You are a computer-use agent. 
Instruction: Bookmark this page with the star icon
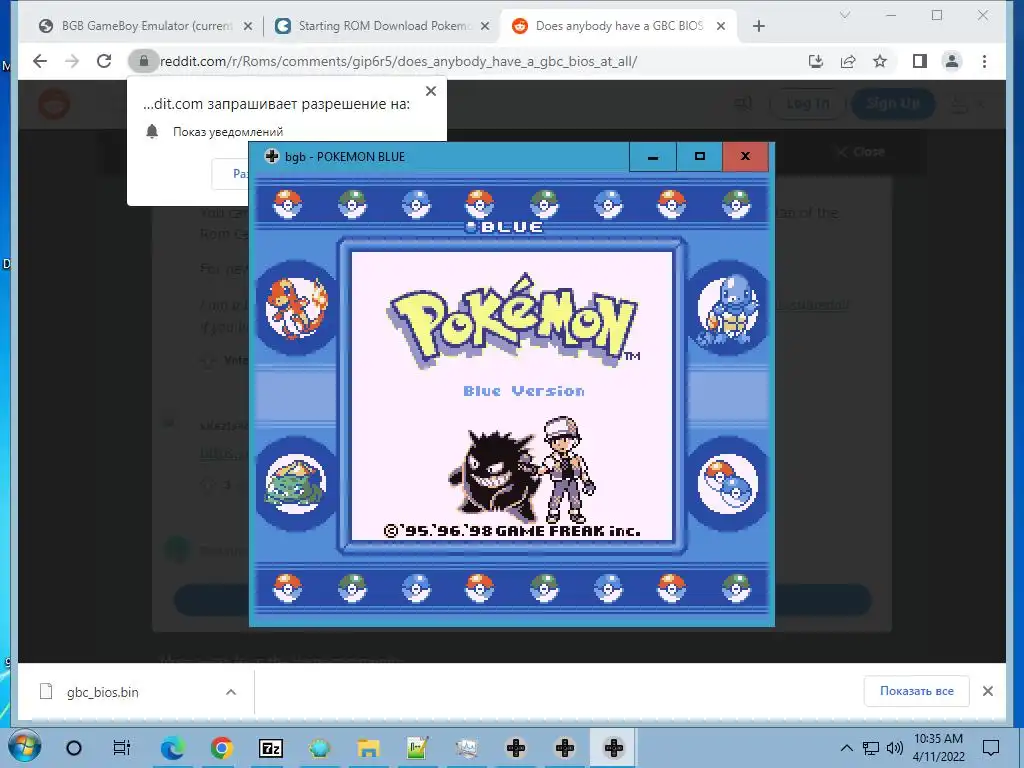880,61
